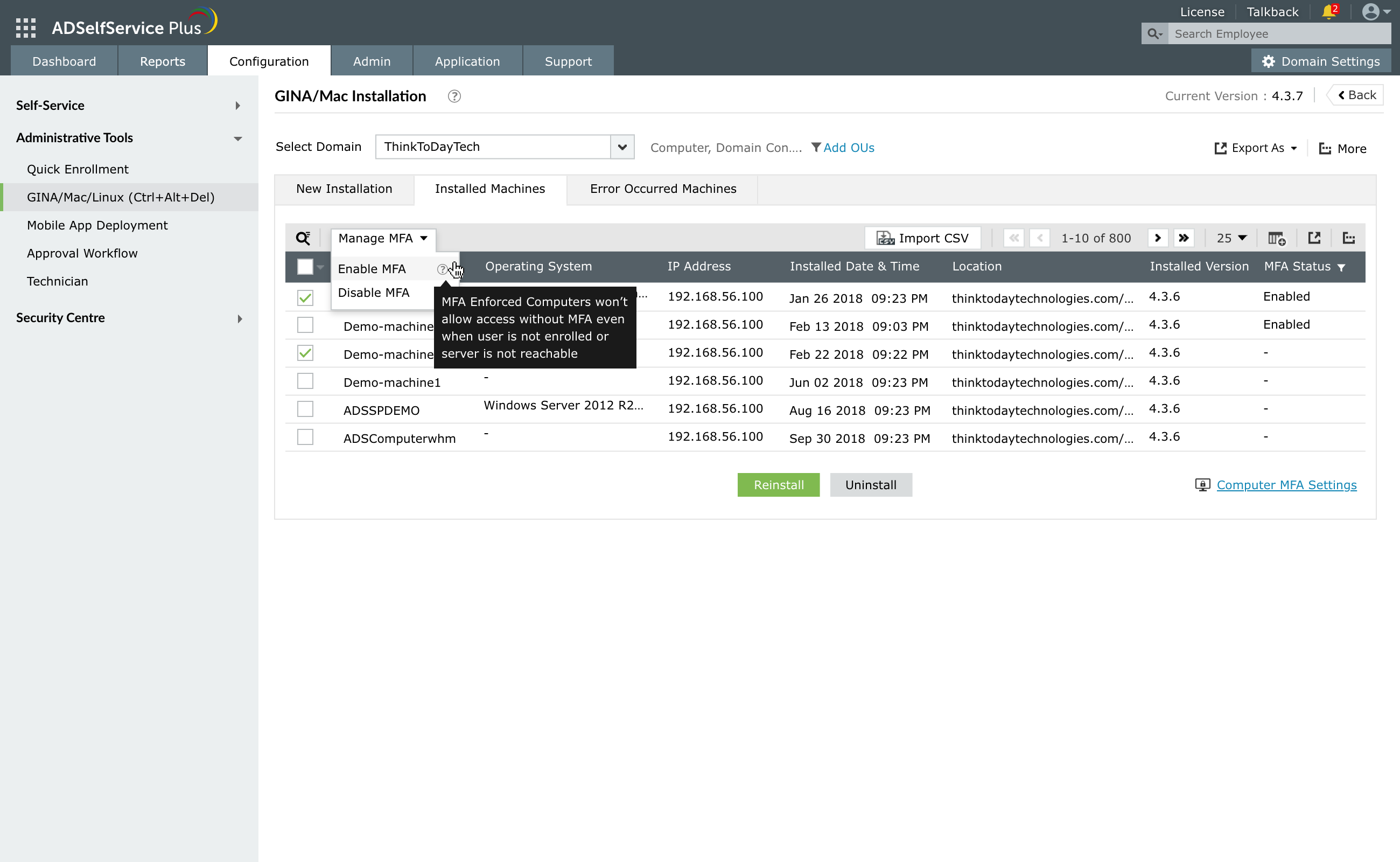
Task: Click the Reinstall button
Action: point(779,484)
